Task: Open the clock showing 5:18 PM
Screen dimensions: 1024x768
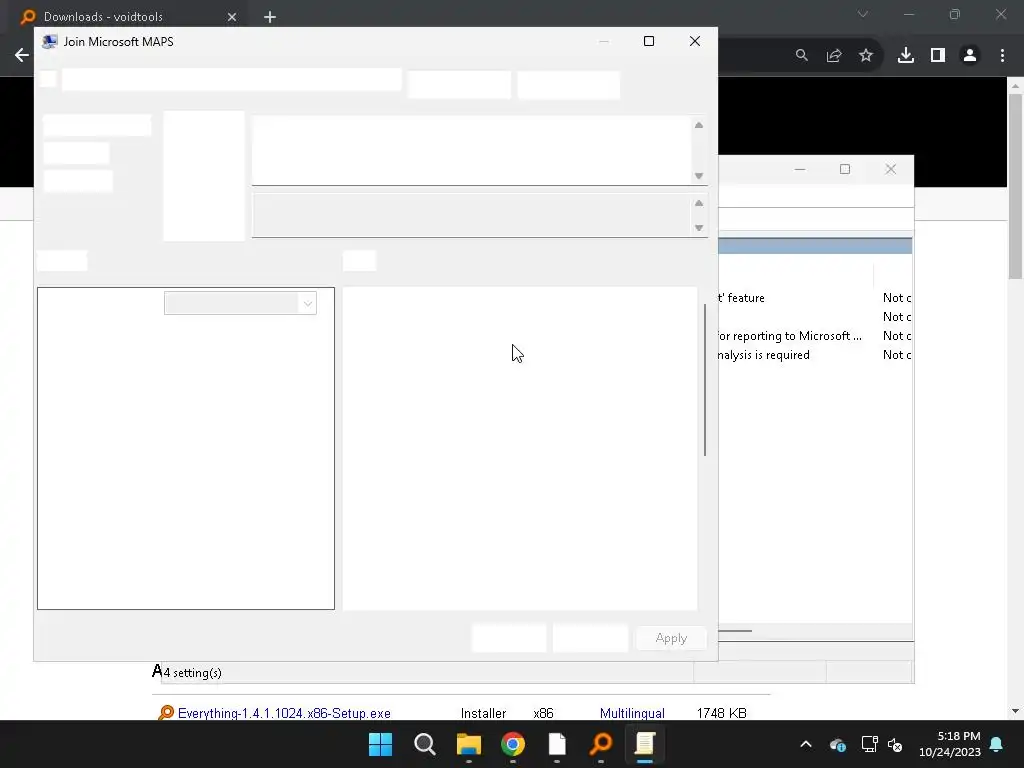Action: [x=950, y=744]
